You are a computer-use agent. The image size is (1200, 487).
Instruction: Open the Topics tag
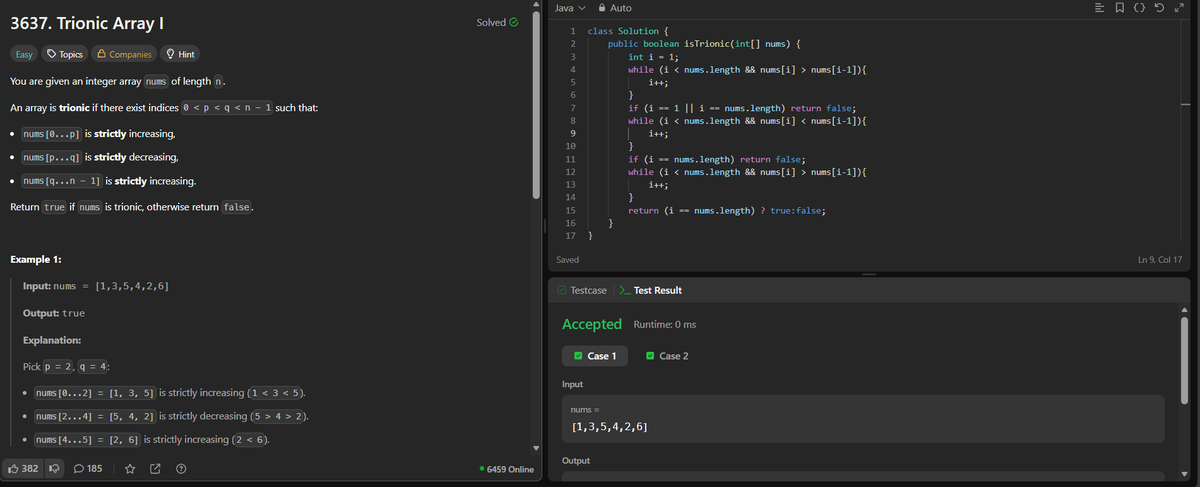coord(65,54)
